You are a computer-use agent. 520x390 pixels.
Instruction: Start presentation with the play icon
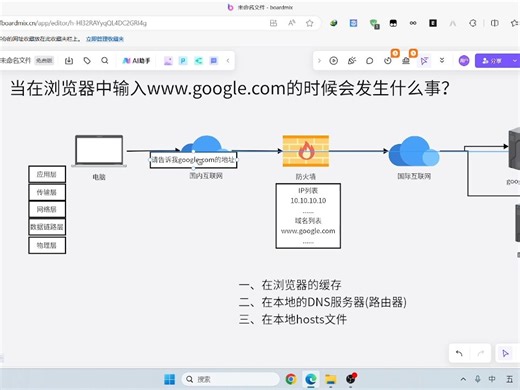[334, 61]
